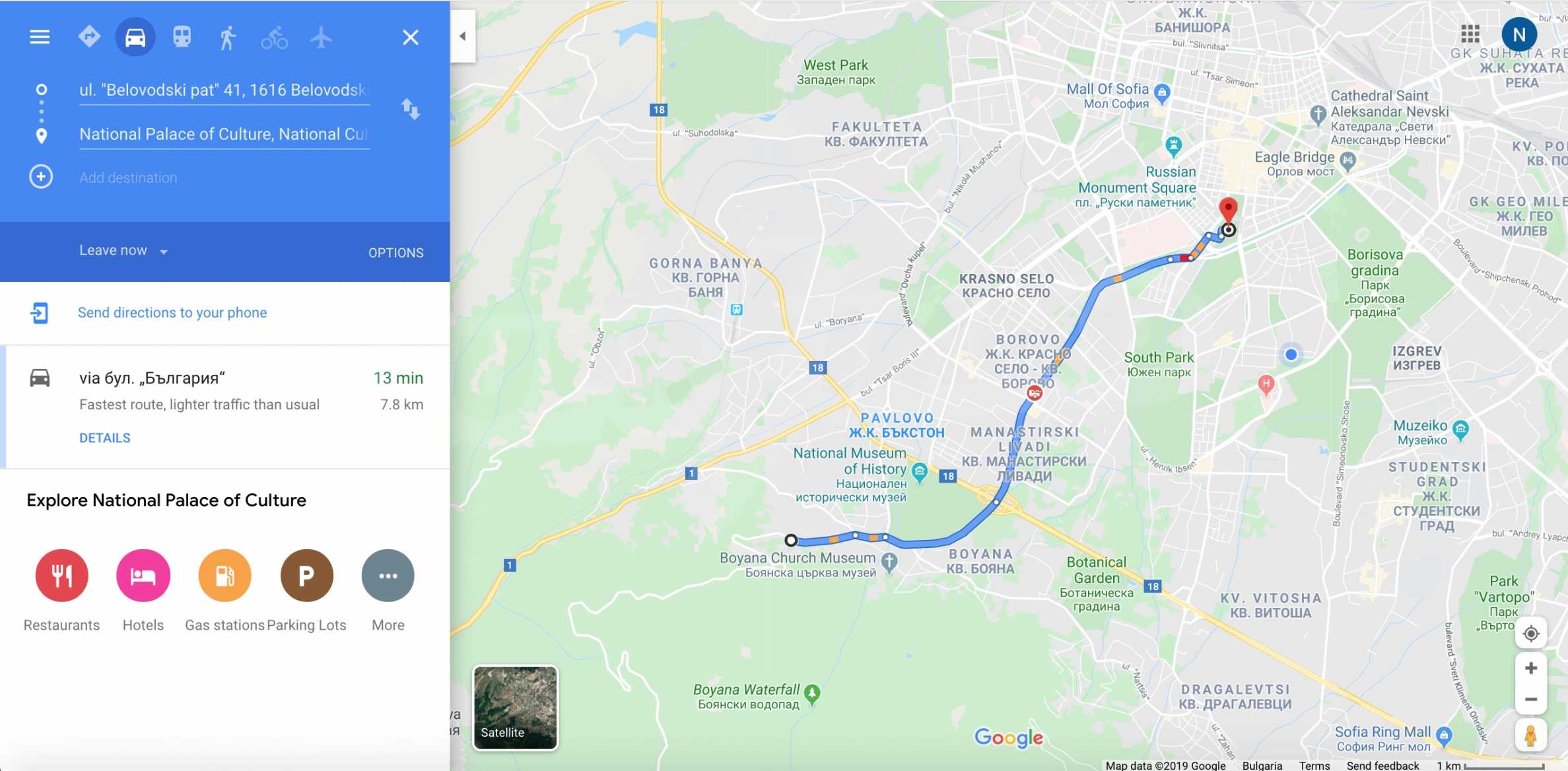The image size is (1568, 771).
Task: Open More explore categories
Action: point(388,576)
